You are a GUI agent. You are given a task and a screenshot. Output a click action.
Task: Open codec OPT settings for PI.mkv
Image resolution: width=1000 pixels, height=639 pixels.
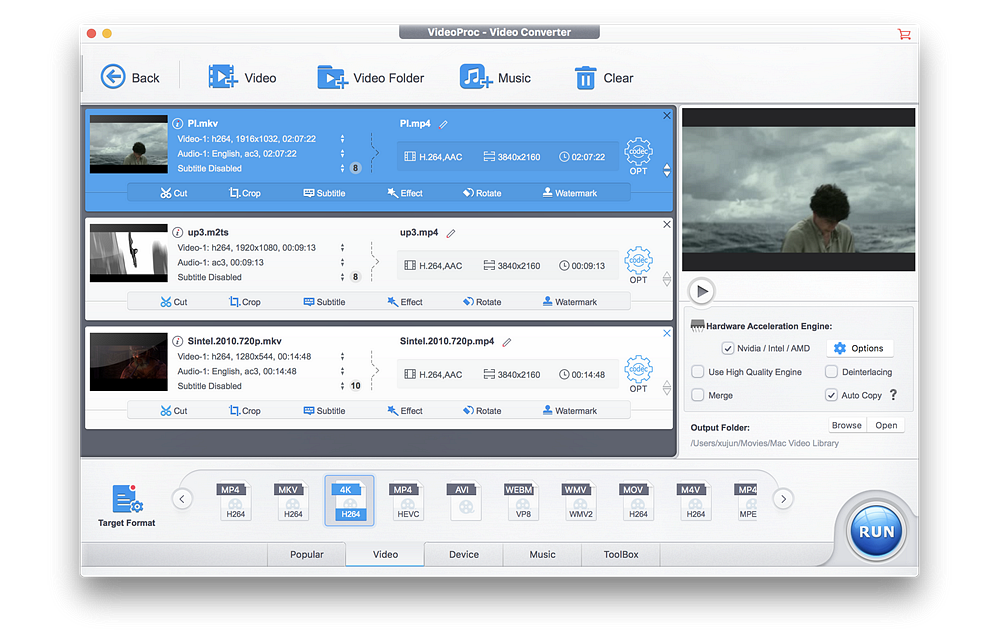point(638,156)
